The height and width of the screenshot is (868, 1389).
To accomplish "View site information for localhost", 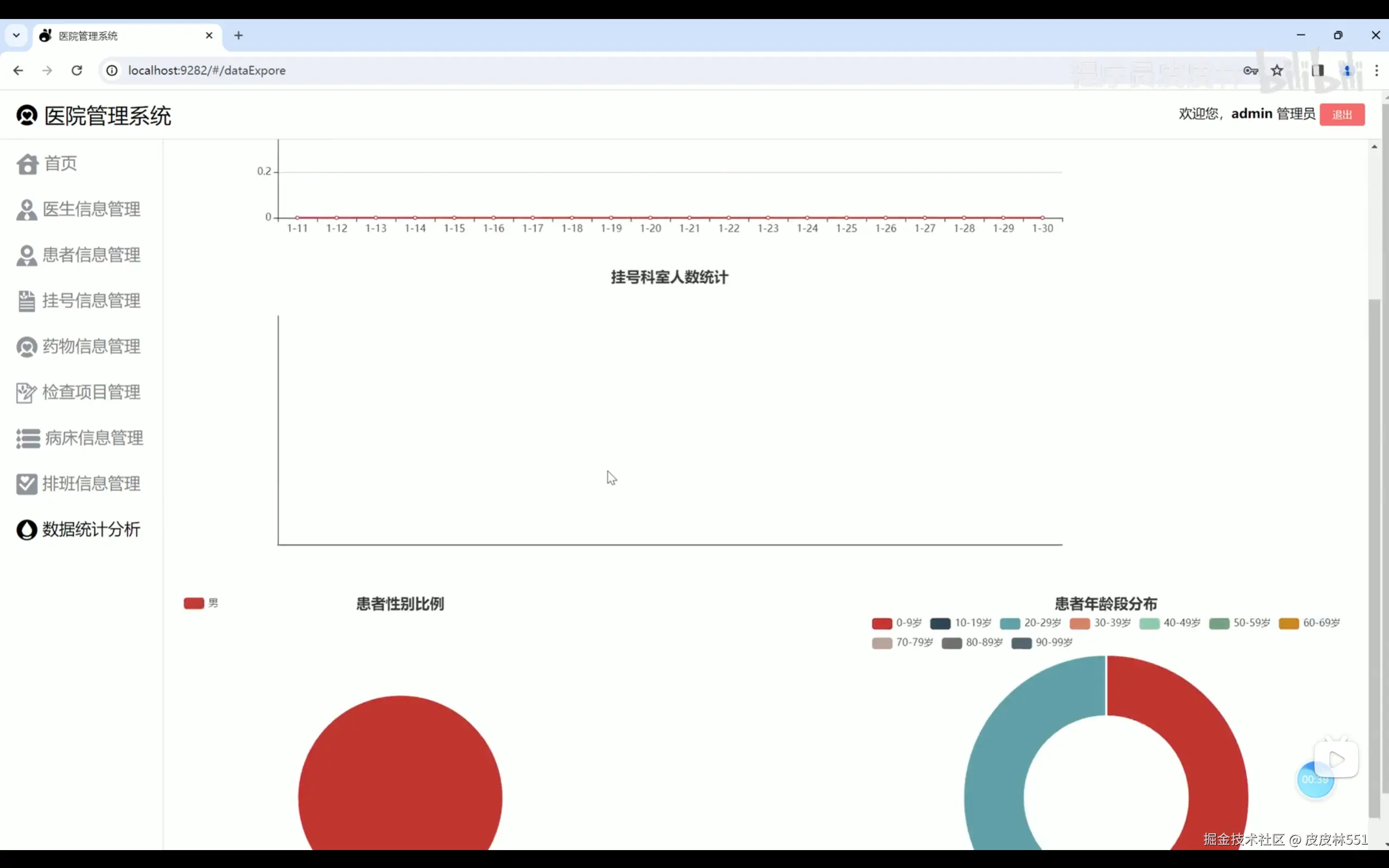I will tap(112, 71).
